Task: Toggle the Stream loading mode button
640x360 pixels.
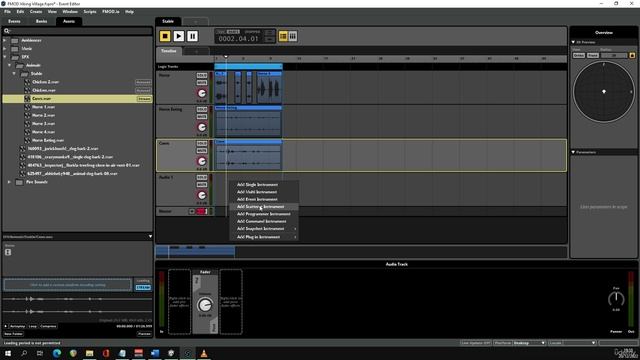Action: point(143,288)
